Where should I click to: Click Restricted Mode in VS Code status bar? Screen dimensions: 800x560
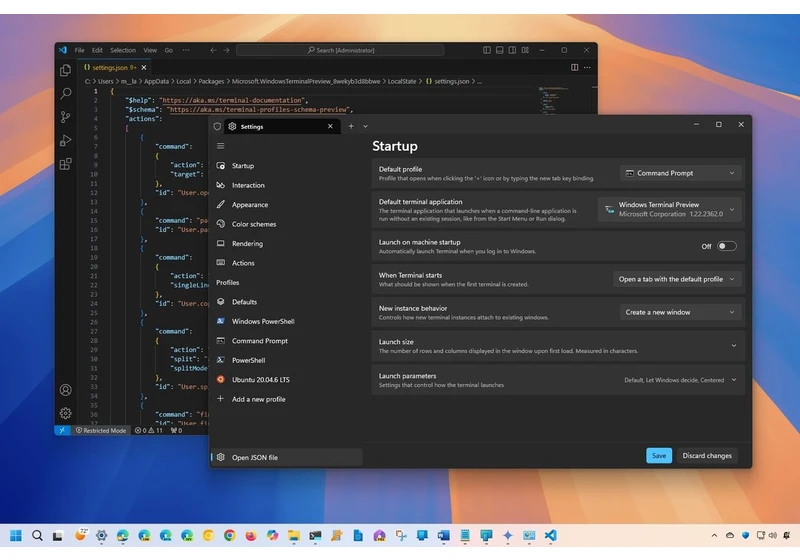pos(101,430)
